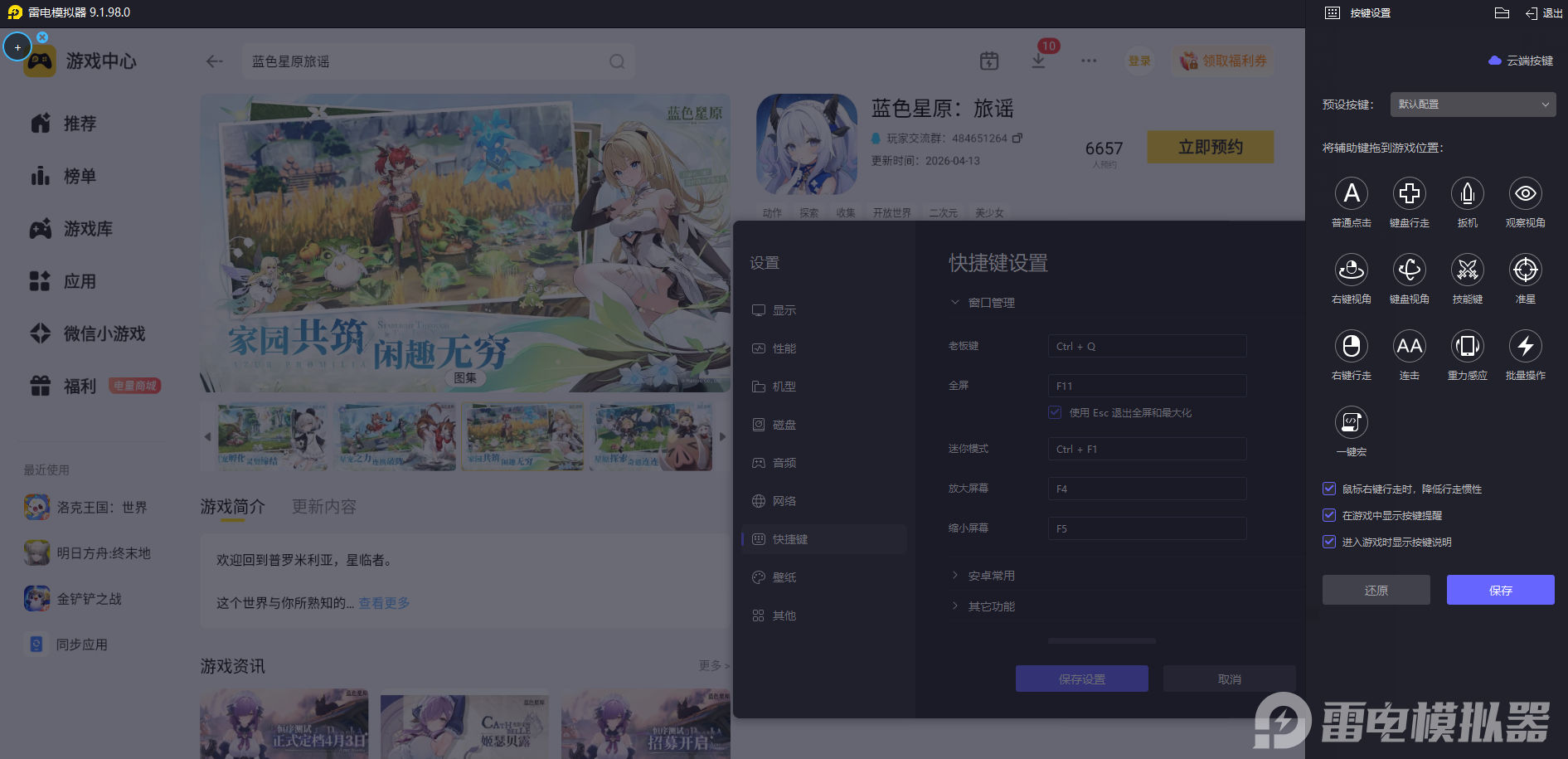
Task: Click the 缩小屏幕 F5 shortcut field
Action: point(1147,528)
